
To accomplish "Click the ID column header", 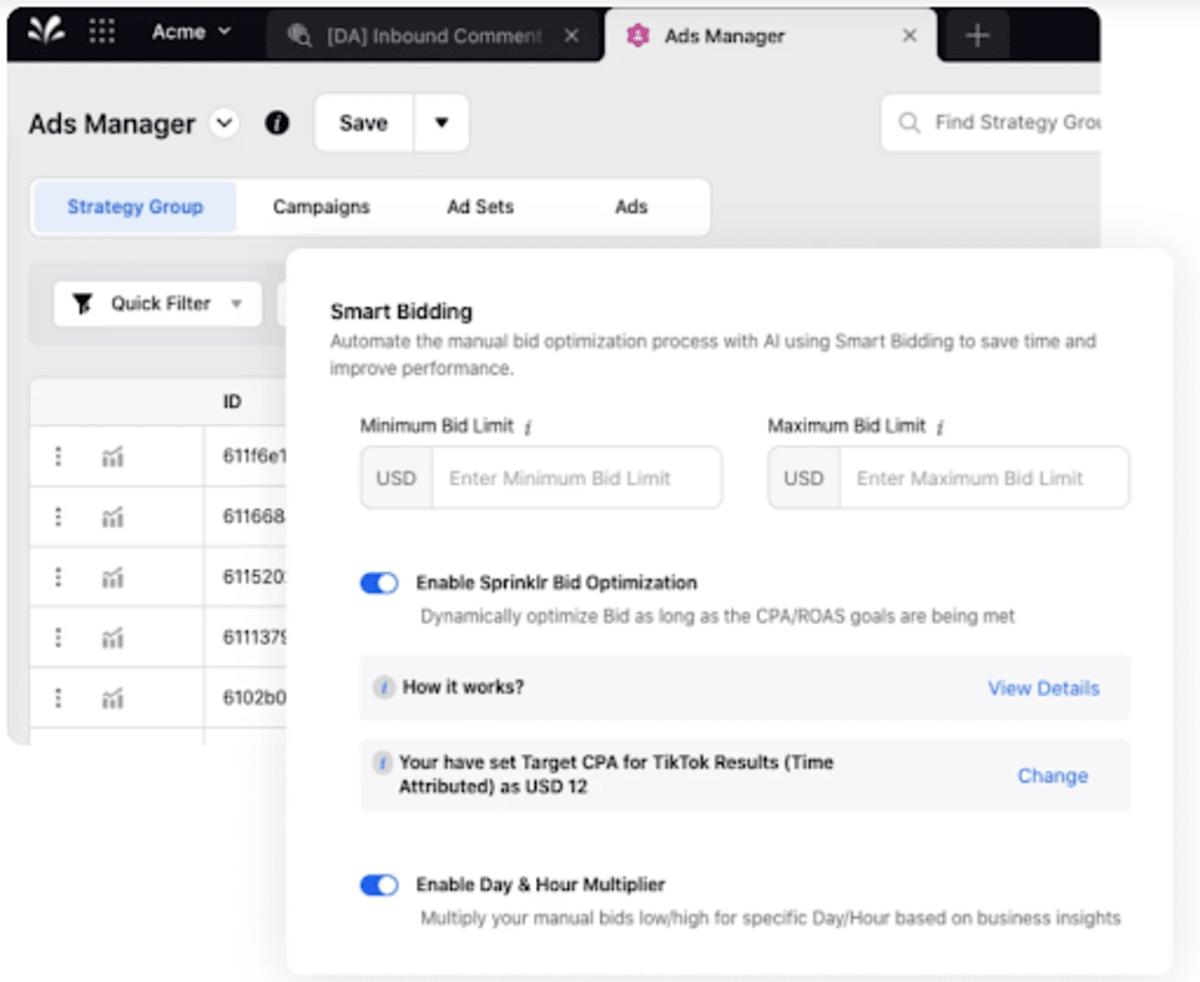I will pos(232,402).
